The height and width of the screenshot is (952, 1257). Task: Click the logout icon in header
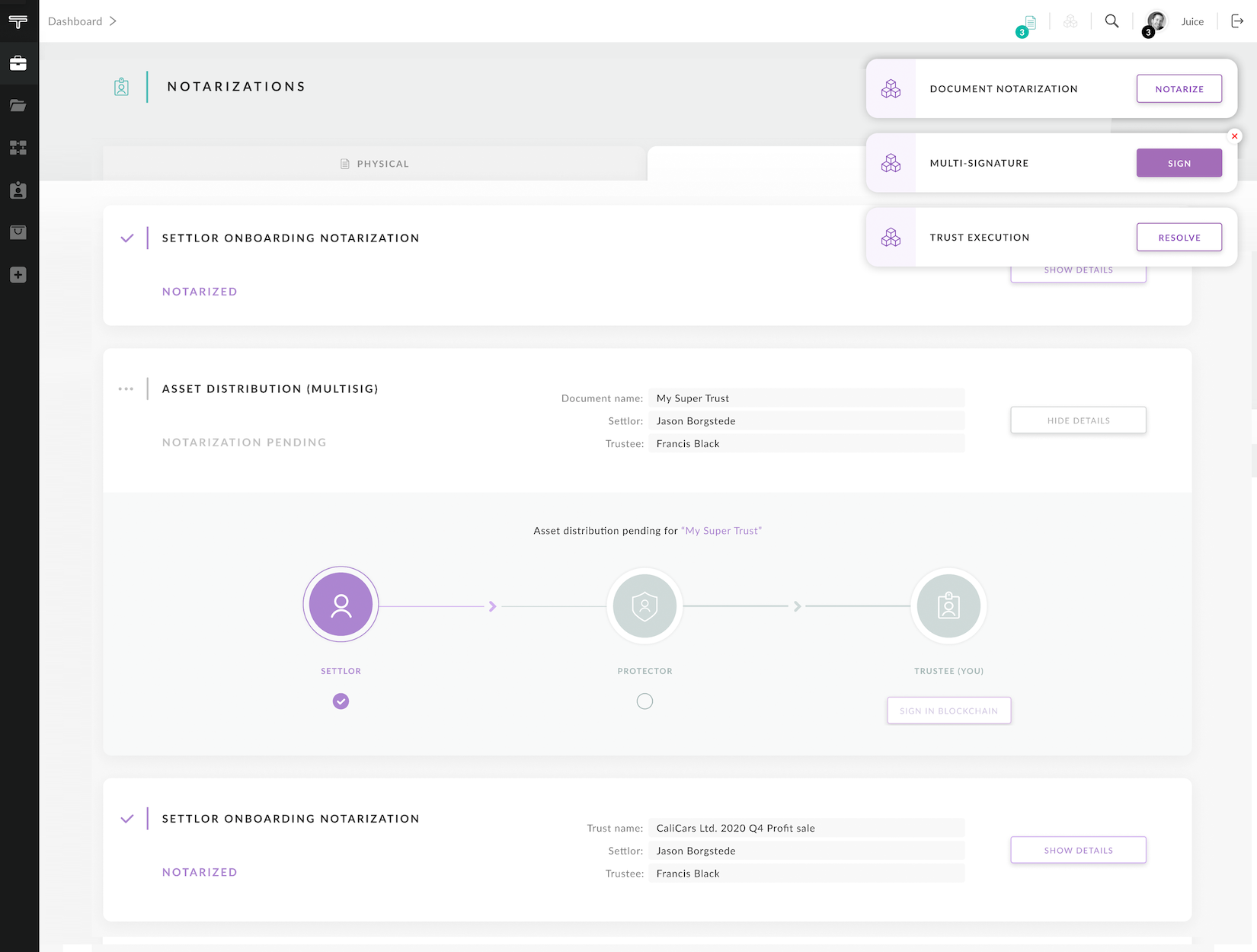click(x=1237, y=21)
